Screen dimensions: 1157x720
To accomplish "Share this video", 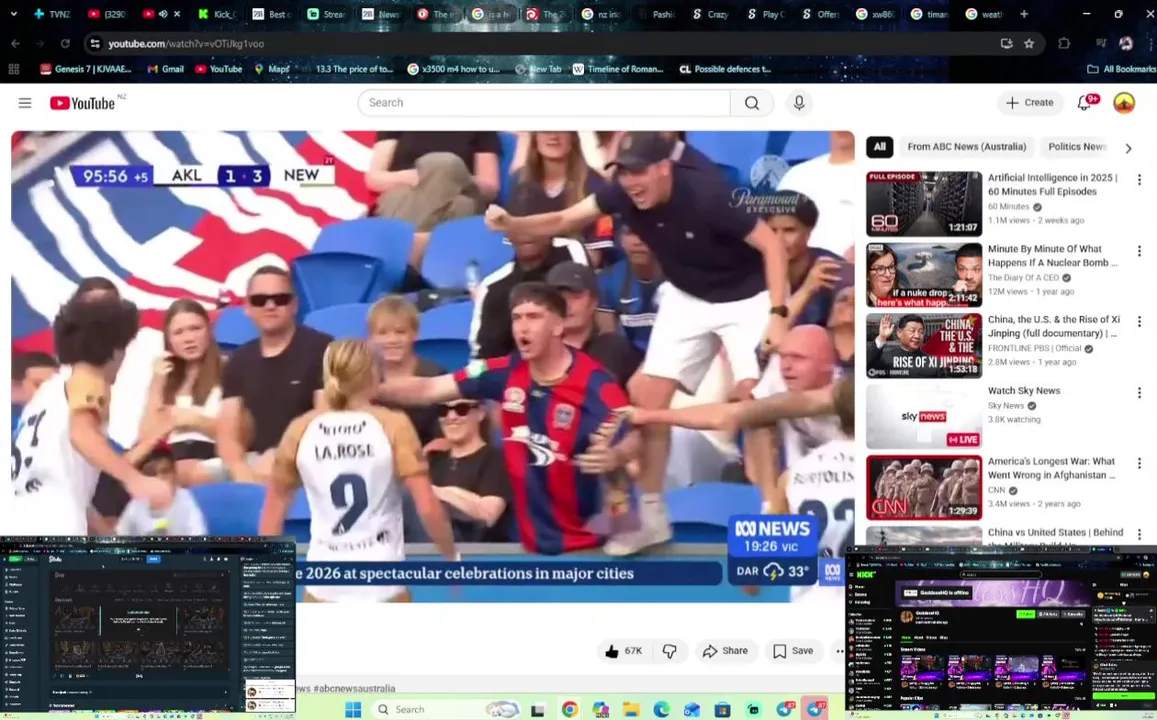I will coord(726,651).
